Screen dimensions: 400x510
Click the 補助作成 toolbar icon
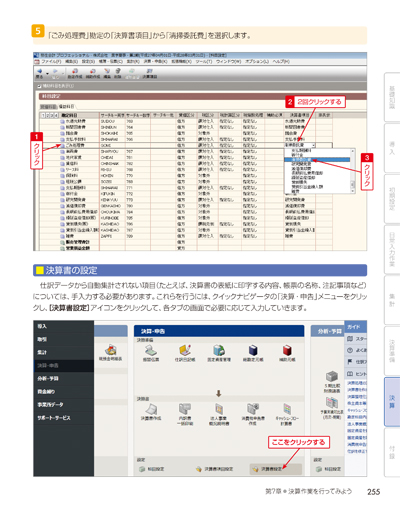(x=93, y=73)
